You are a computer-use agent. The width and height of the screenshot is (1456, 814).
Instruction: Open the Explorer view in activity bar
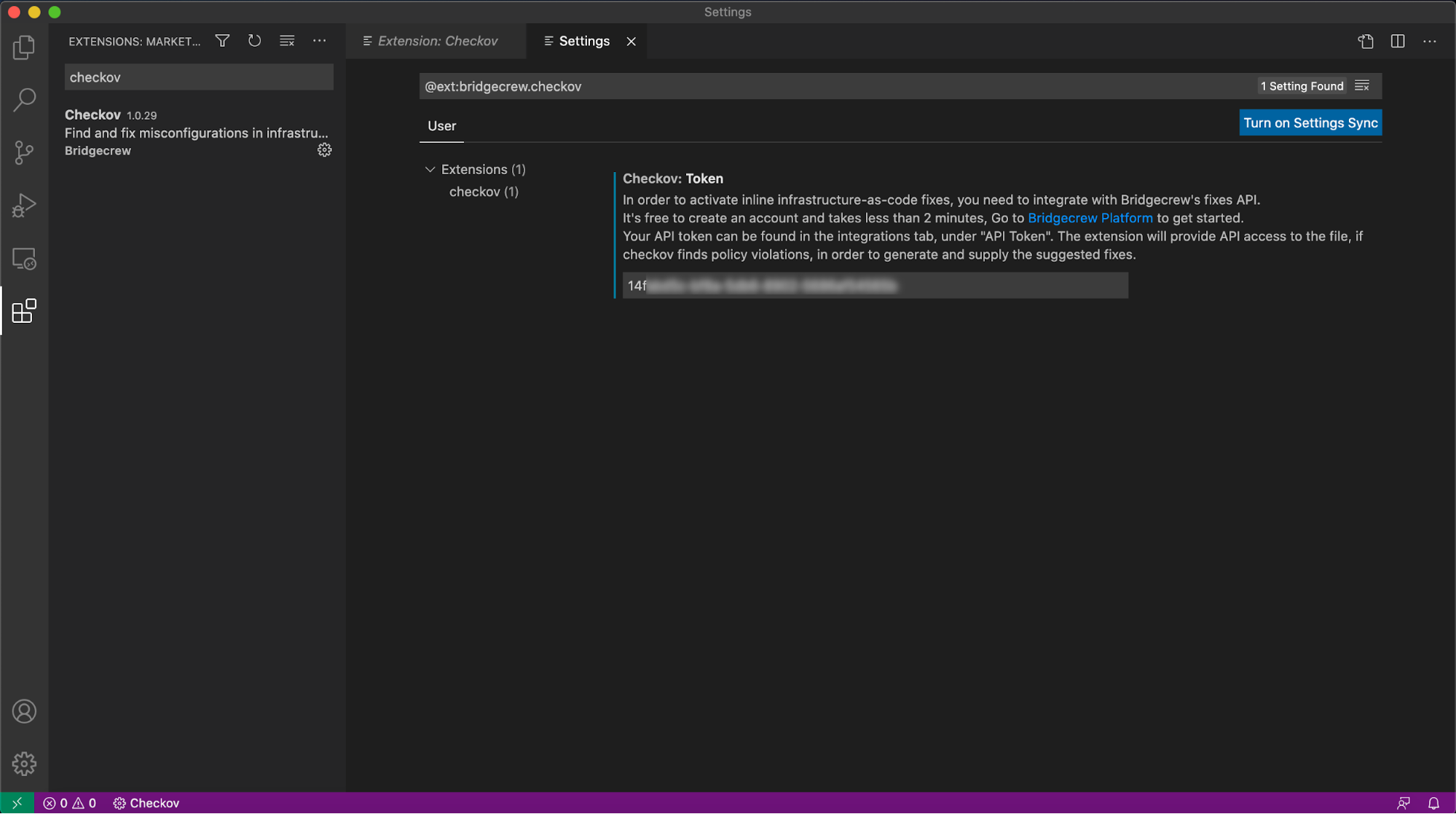[24, 47]
